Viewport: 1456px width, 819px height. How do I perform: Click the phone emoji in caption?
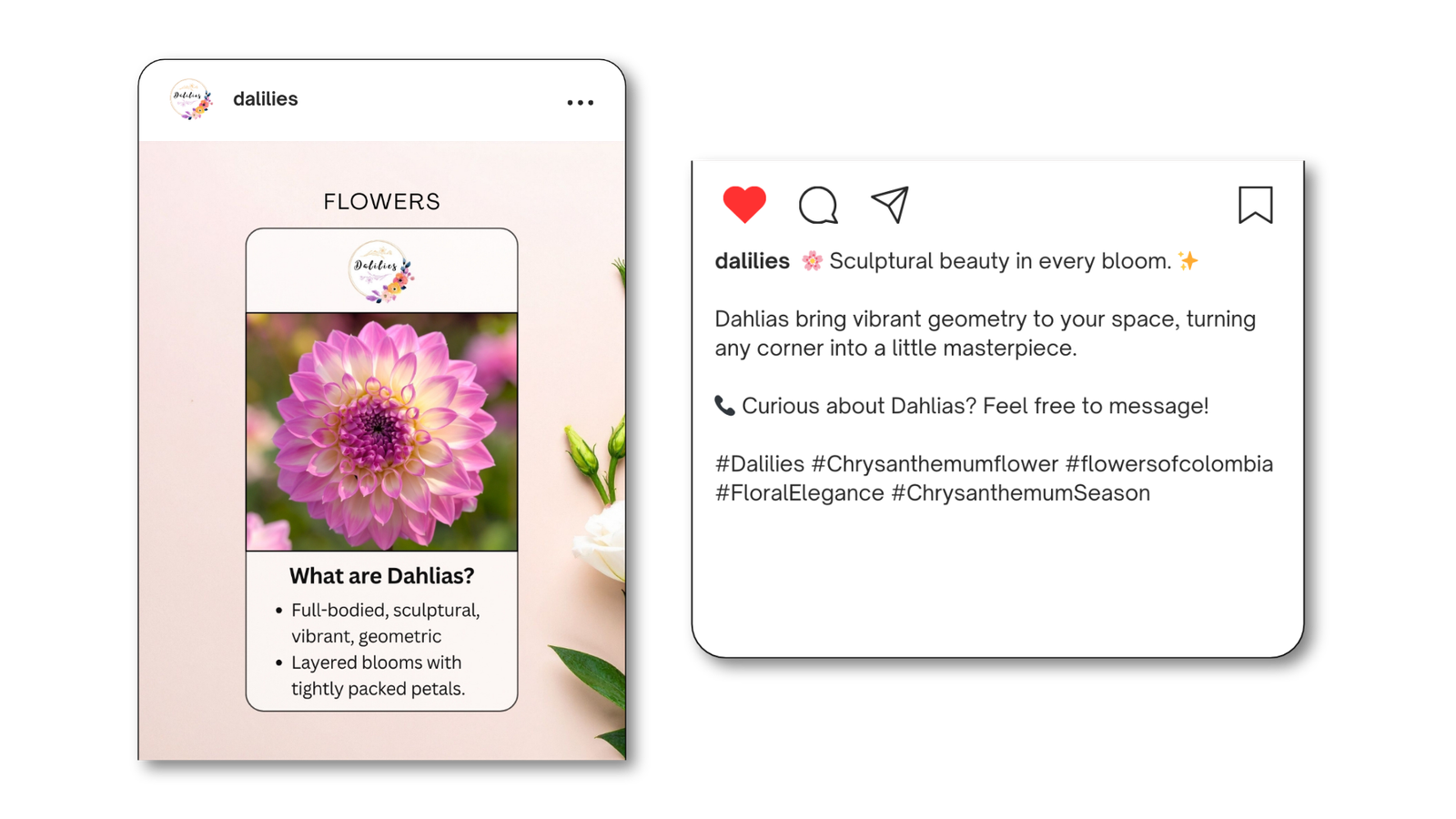tap(724, 406)
